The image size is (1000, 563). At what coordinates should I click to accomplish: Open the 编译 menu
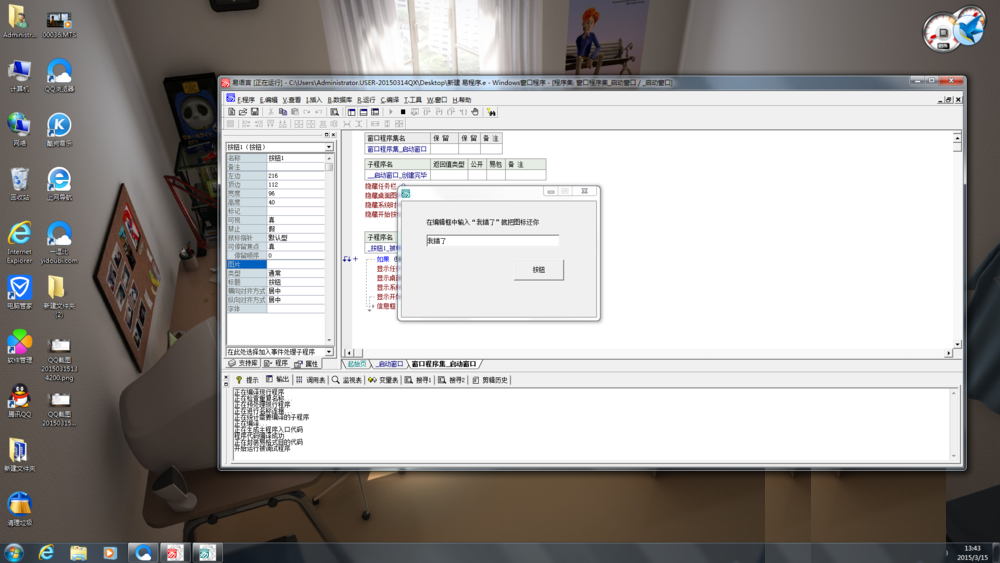390,99
